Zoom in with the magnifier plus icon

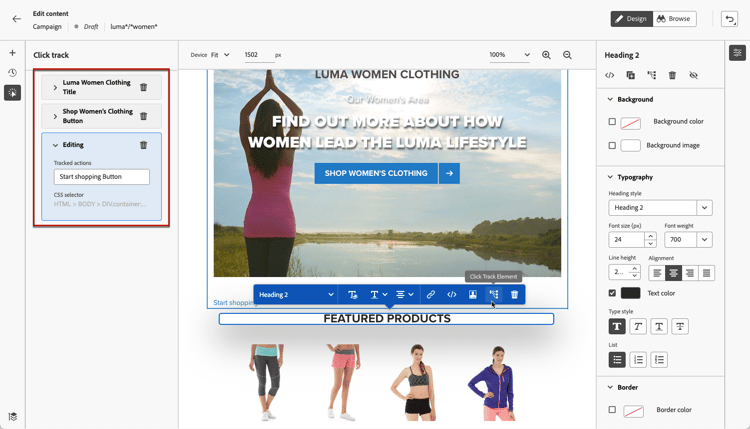click(546, 55)
